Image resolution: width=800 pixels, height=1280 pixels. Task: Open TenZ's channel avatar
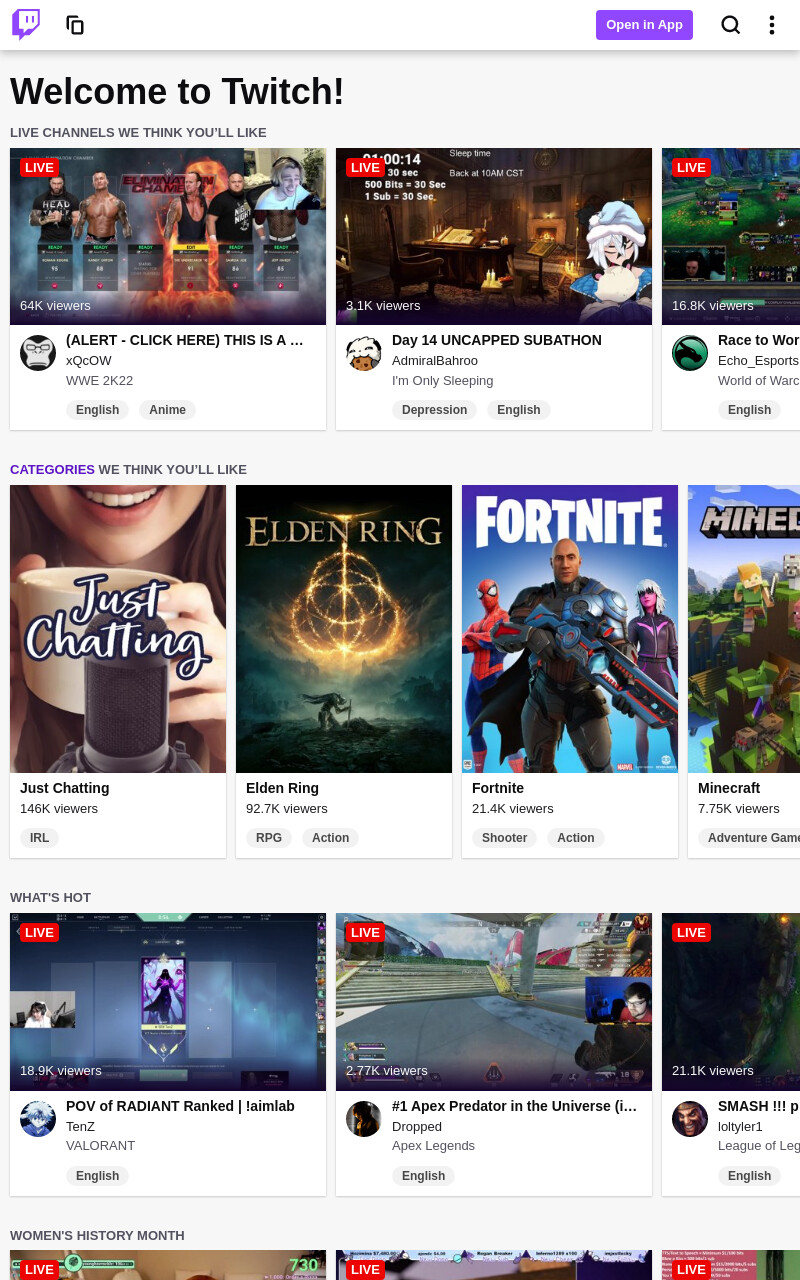click(x=38, y=1119)
